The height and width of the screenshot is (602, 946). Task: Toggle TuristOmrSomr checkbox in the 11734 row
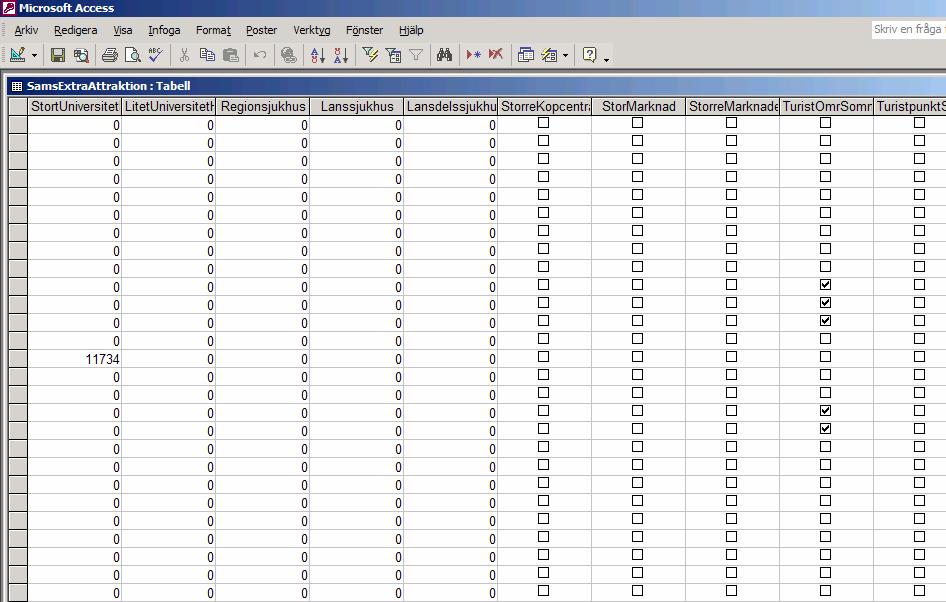pos(826,357)
